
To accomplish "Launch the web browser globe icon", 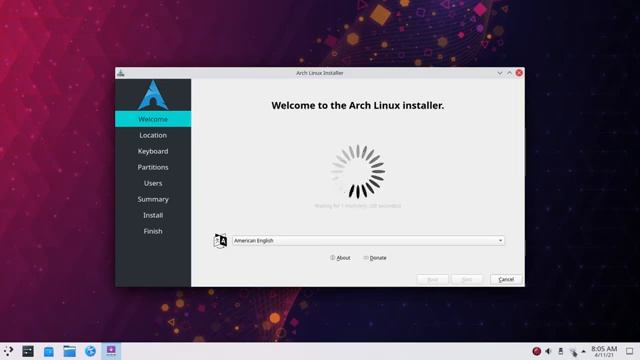I will pos(90,351).
